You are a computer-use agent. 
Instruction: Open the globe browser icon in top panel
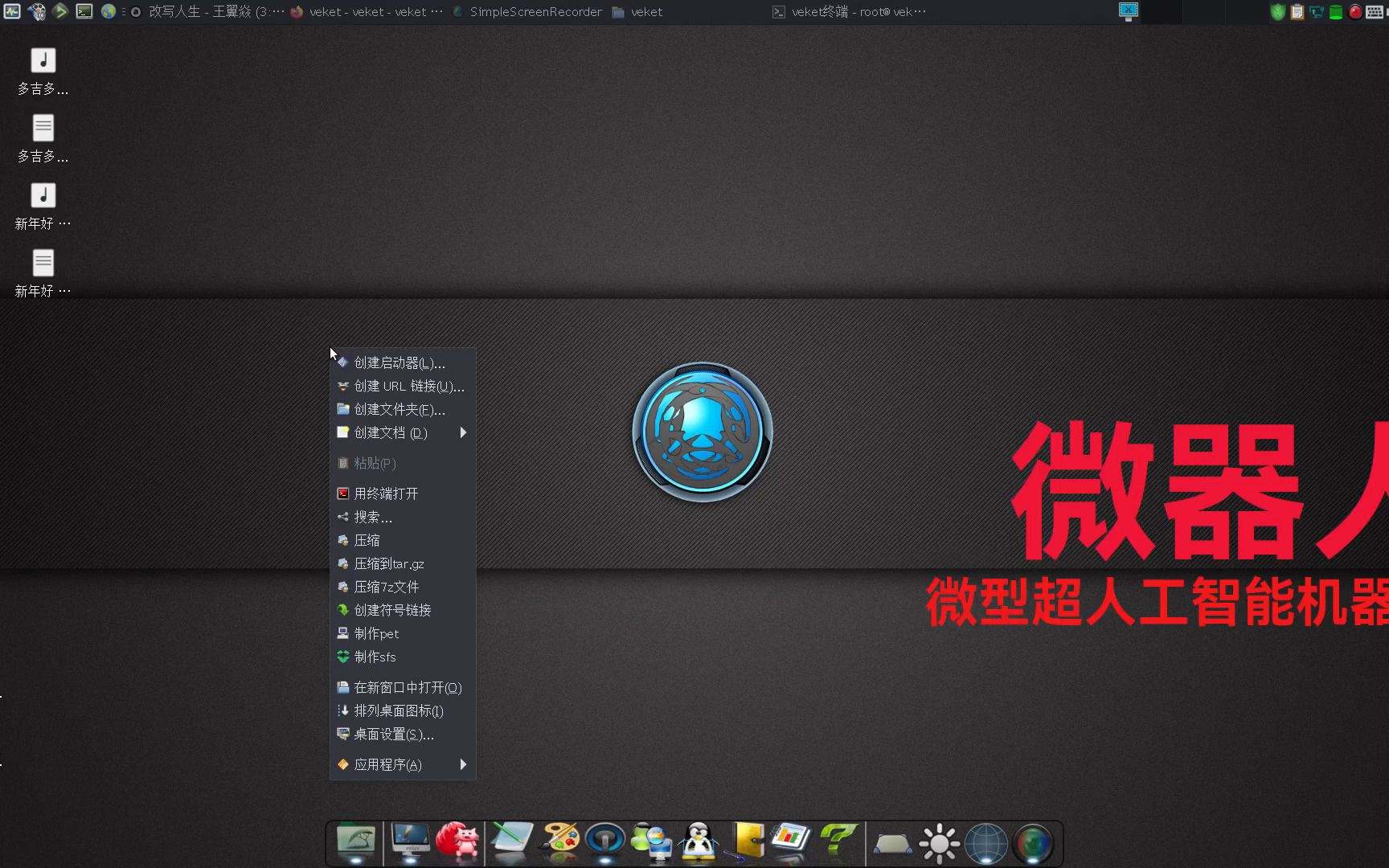pyautogui.click(x=108, y=11)
